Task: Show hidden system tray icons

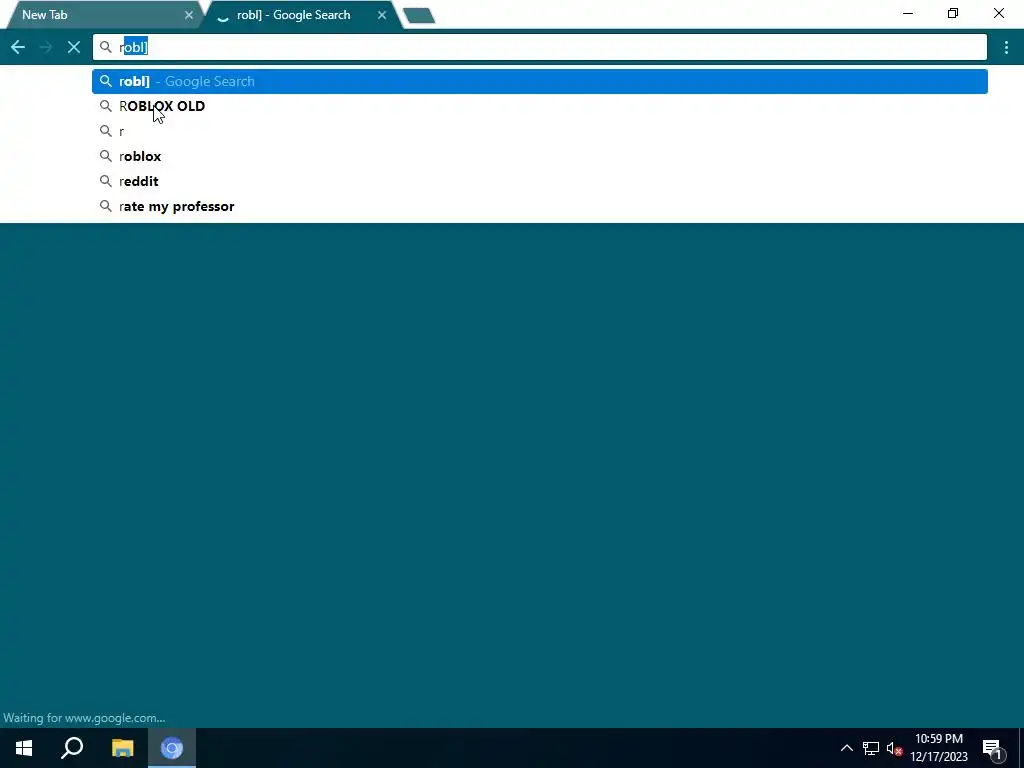Action: (846, 748)
